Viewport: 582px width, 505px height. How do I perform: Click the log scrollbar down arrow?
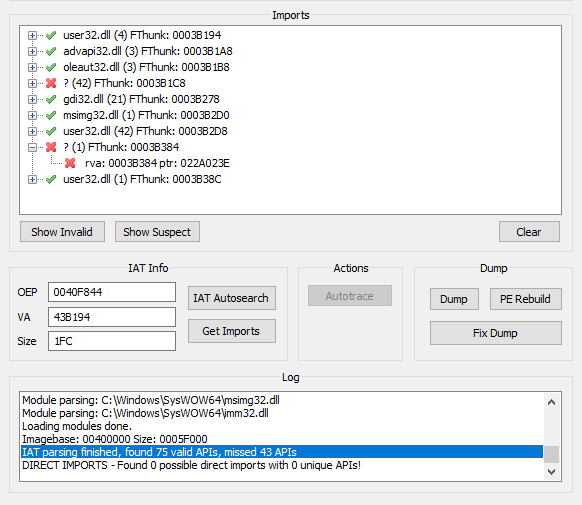552,472
